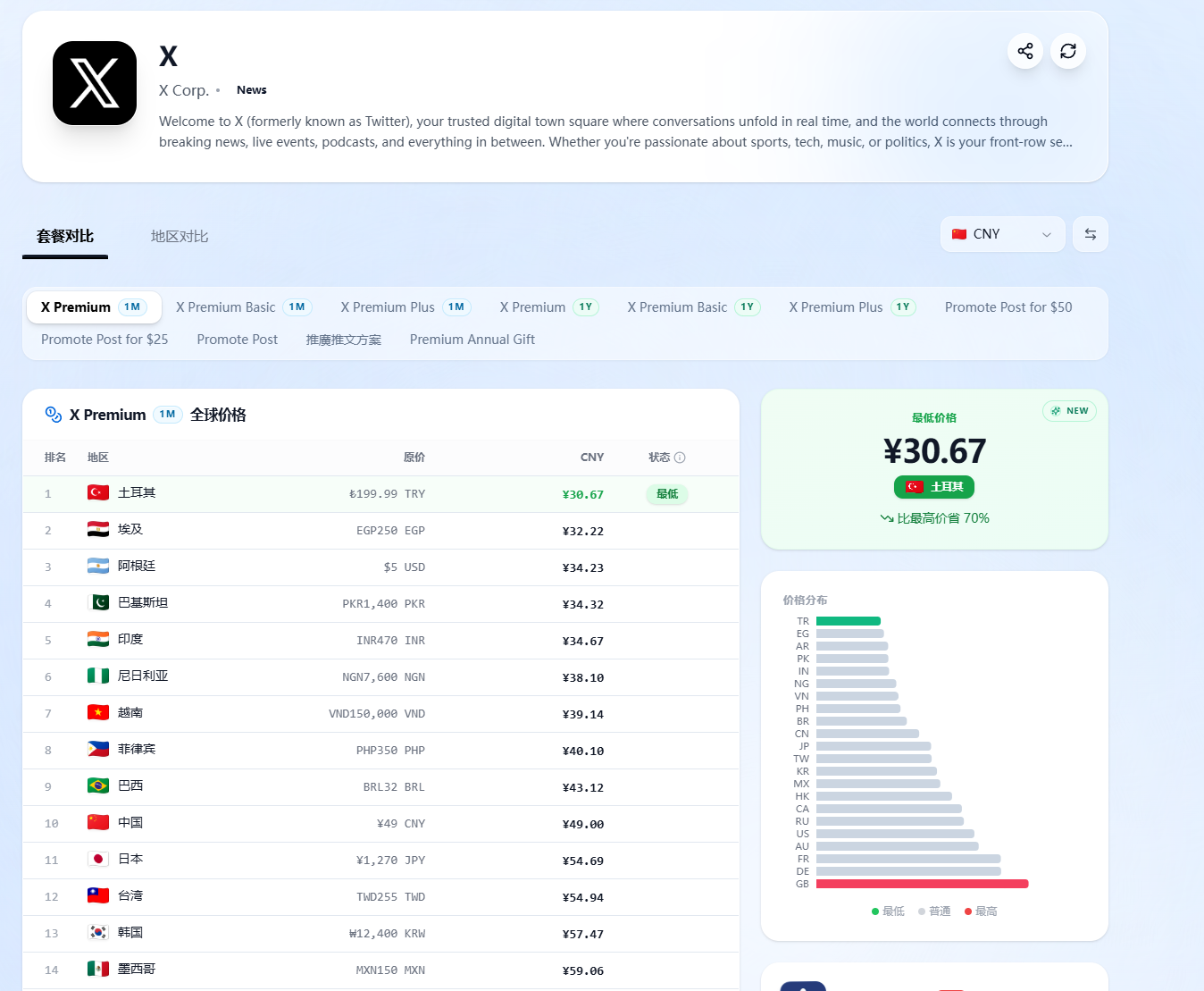Click the status column info icon

click(680, 458)
